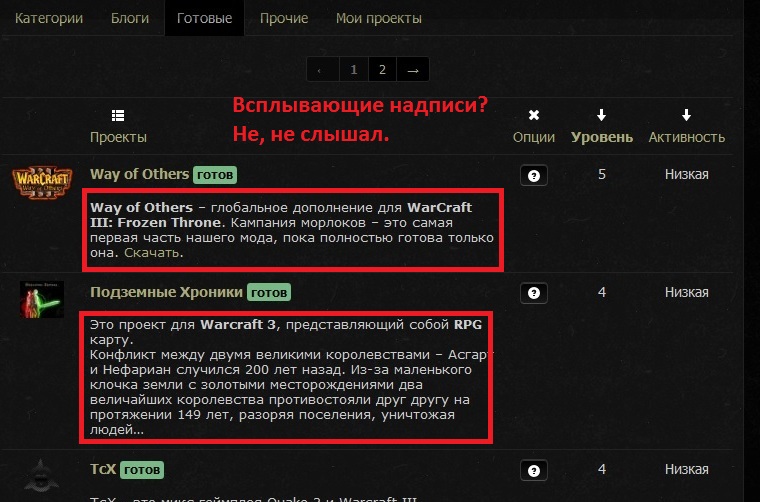Image resolution: width=760 pixels, height=502 pixels.
Task: Click Низкая activity in Подземные Хроники row
Action: [686, 292]
